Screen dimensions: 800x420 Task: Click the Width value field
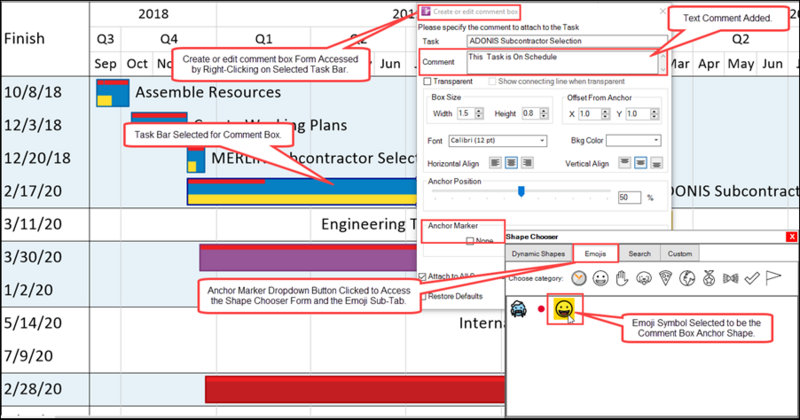click(x=465, y=113)
